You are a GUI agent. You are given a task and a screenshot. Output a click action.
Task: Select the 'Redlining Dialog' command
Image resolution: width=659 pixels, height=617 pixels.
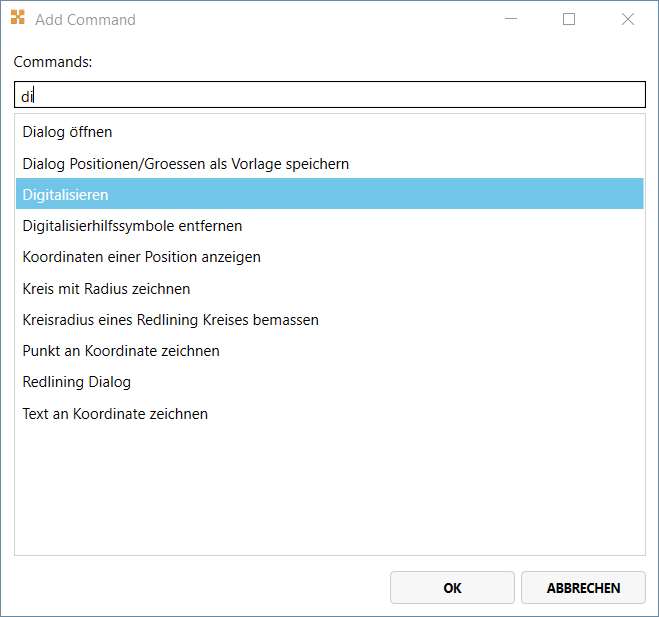76,382
